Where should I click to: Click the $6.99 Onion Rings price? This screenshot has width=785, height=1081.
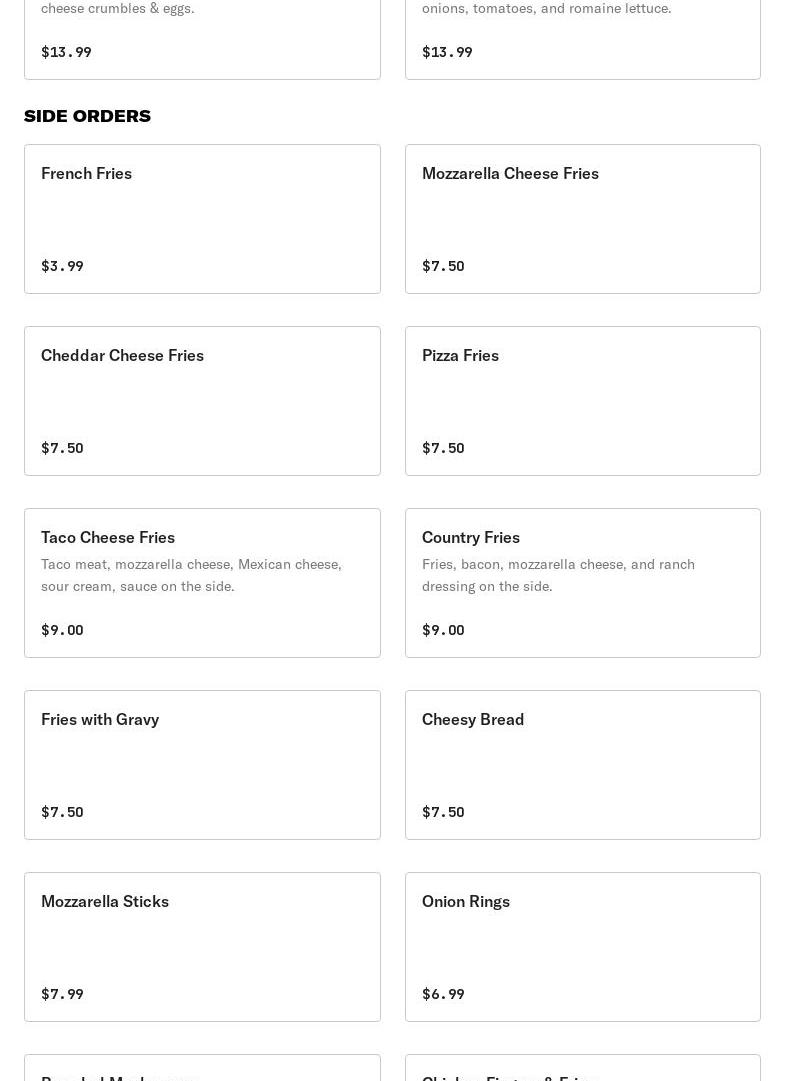pos(443,993)
